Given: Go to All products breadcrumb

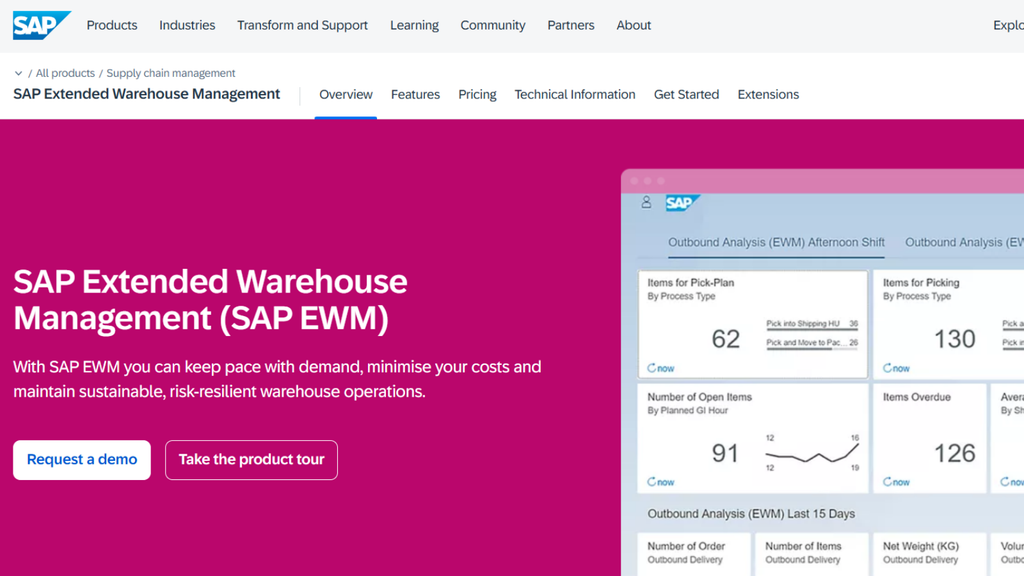Looking at the screenshot, I should pyautogui.click(x=65, y=73).
